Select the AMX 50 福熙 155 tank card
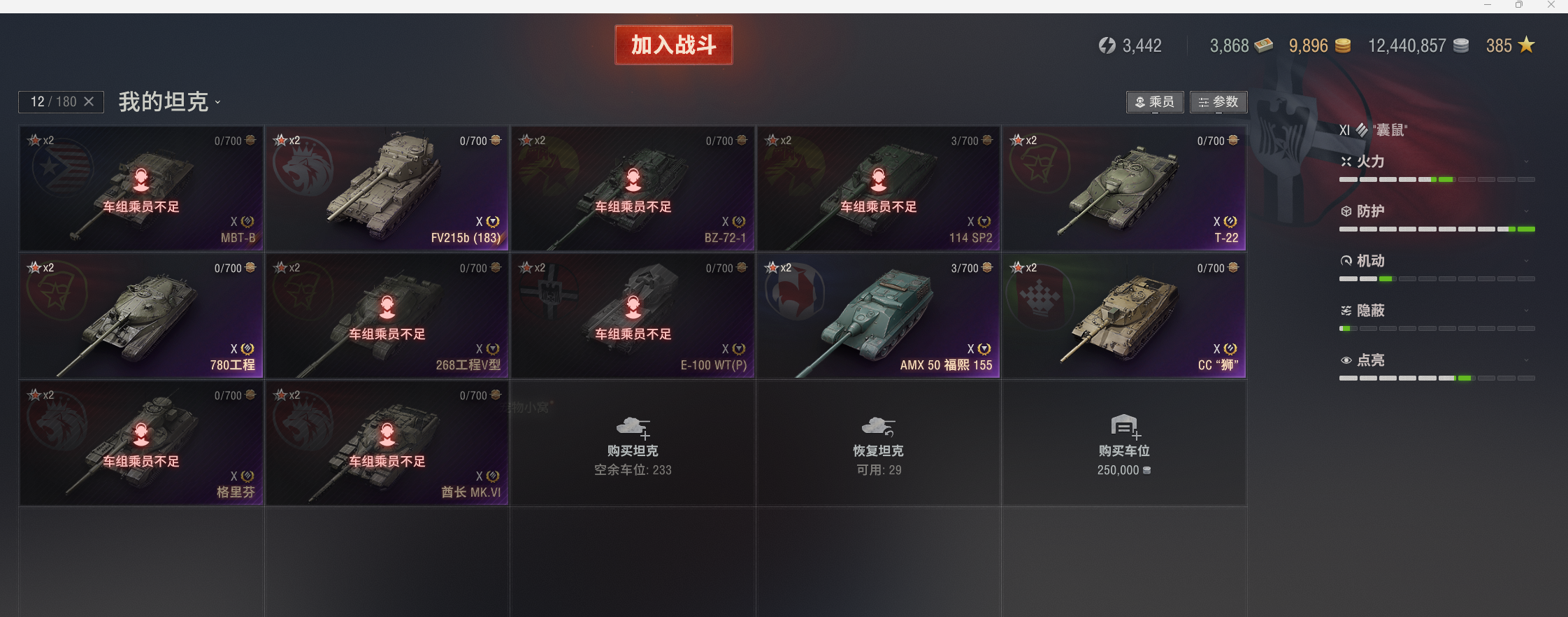Screen dimensions: 1568x617 coord(879,315)
